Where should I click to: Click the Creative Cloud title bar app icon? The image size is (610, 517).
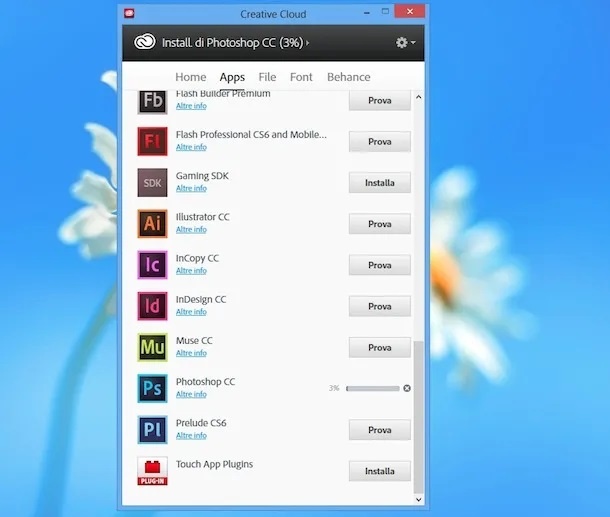click(129, 14)
